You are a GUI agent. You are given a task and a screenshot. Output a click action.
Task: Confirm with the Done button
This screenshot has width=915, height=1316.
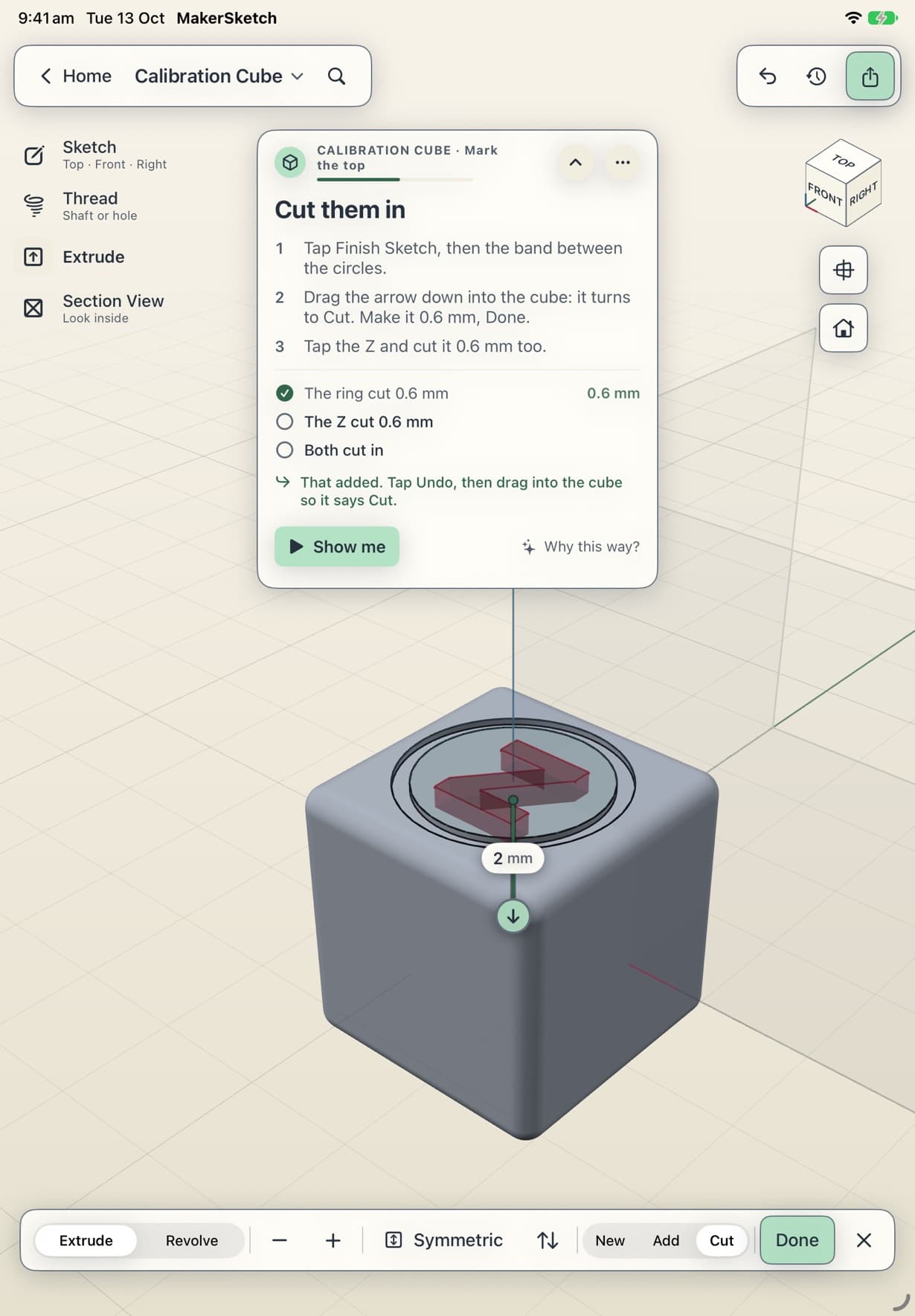(797, 1240)
